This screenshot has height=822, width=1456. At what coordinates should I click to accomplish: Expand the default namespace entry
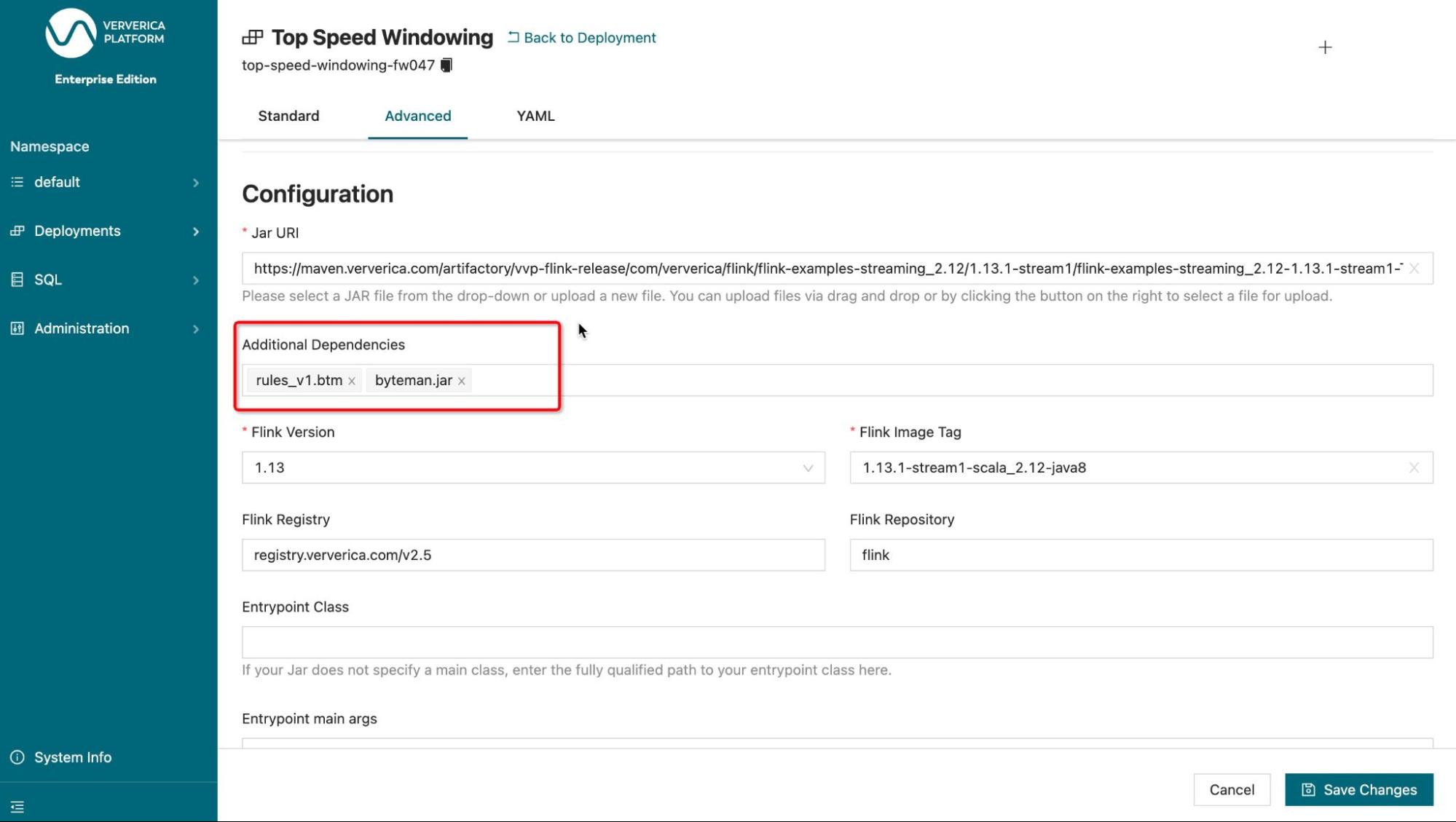(x=196, y=182)
